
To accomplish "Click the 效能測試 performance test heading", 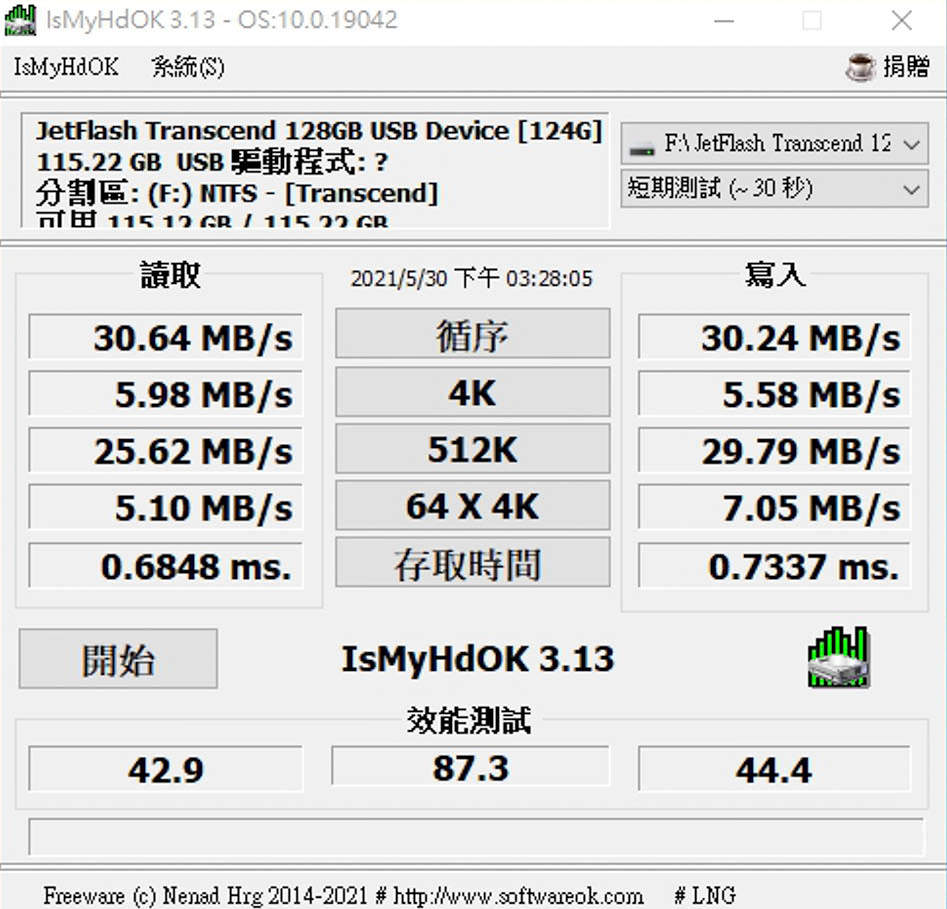I will (x=469, y=720).
